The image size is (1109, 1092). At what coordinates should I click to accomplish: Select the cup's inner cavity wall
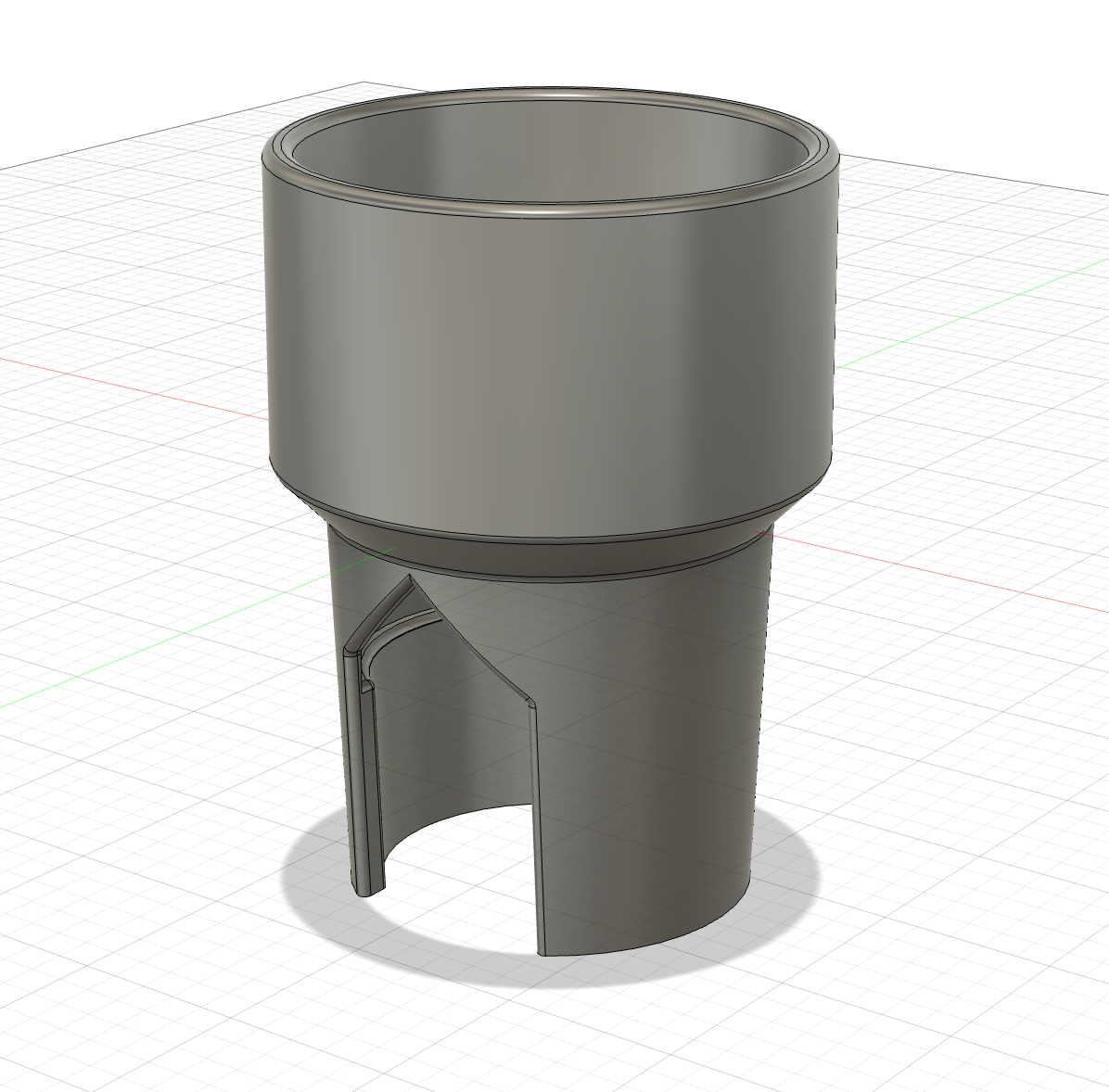click(548, 152)
